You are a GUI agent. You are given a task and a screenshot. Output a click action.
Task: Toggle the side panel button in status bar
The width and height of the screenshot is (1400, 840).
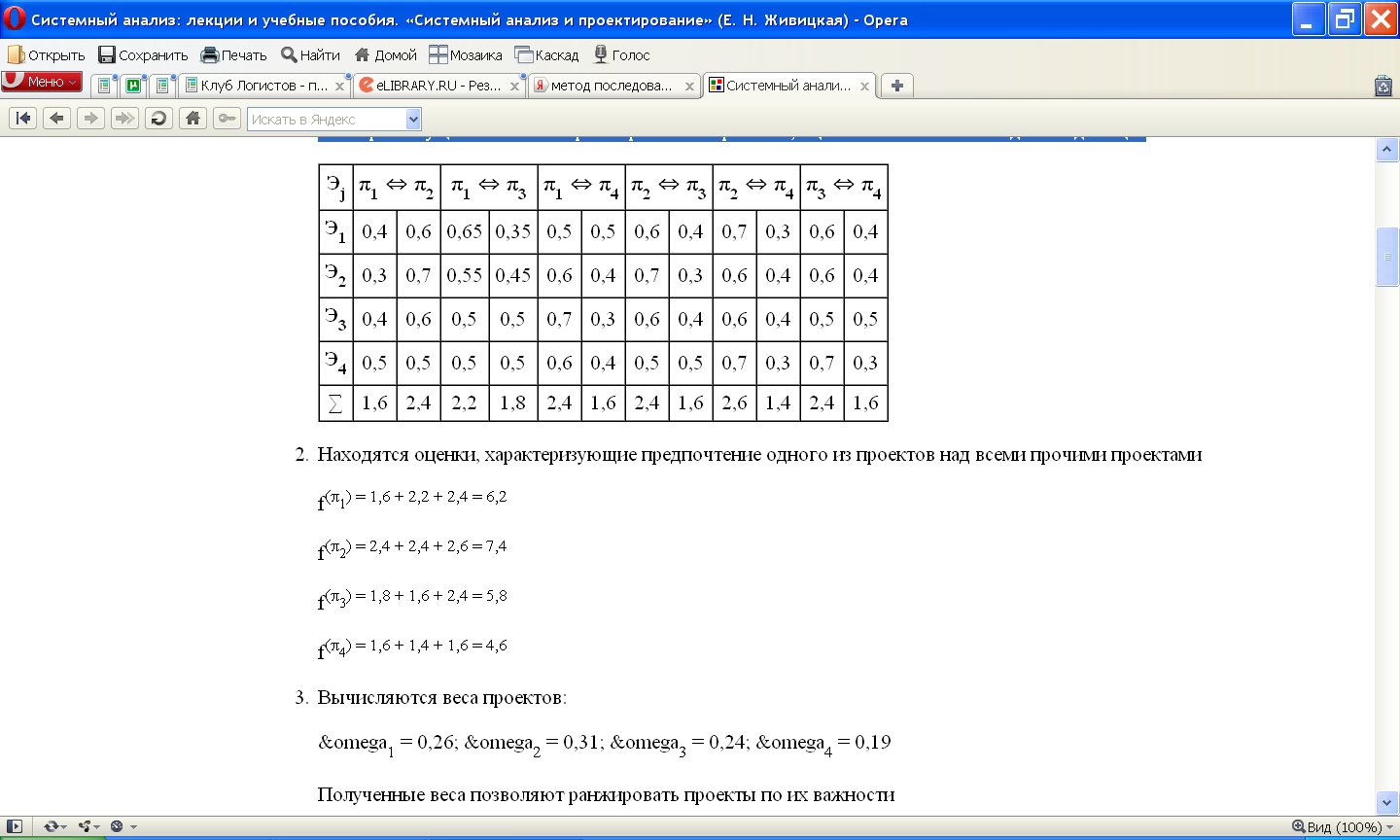coord(15,826)
